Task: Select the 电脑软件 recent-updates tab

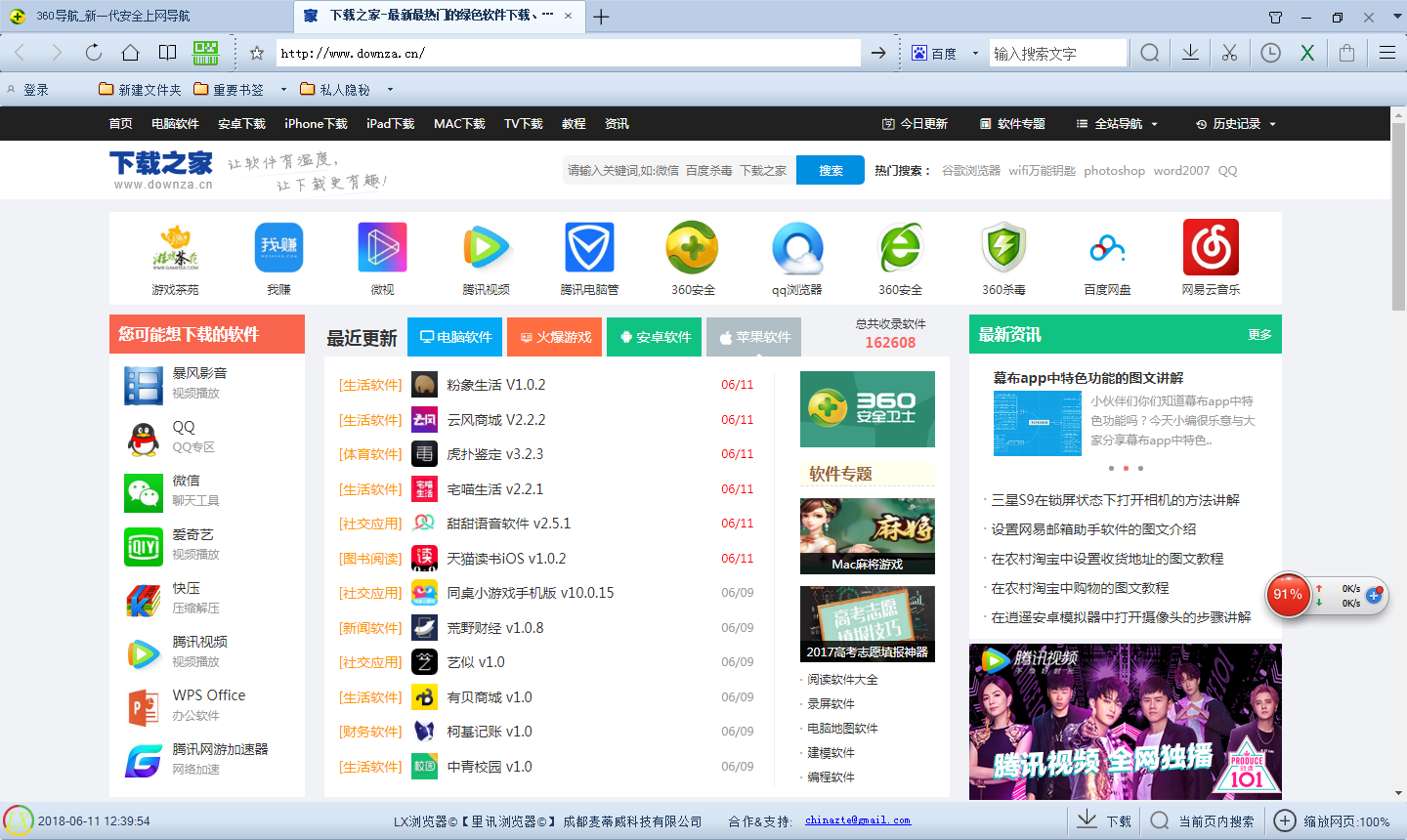Action: pyautogui.click(x=454, y=337)
